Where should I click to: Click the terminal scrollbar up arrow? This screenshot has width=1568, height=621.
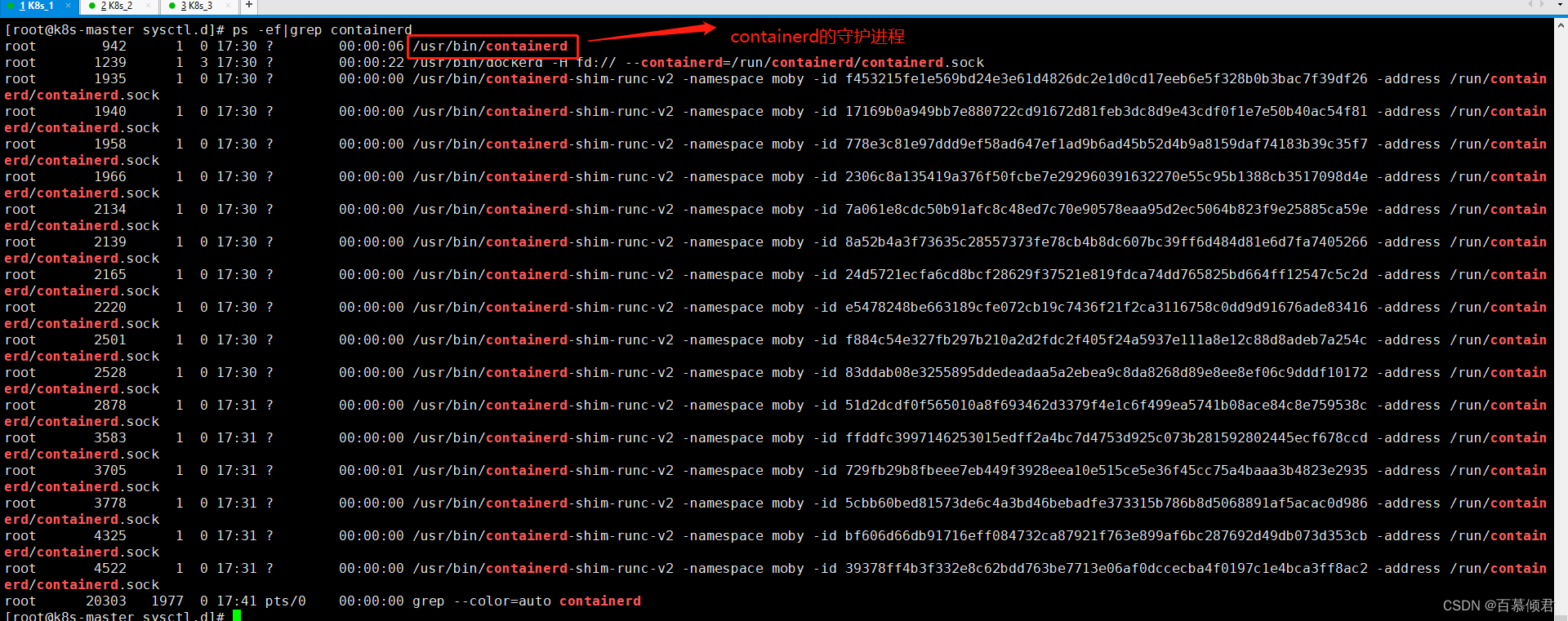[1561, 24]
